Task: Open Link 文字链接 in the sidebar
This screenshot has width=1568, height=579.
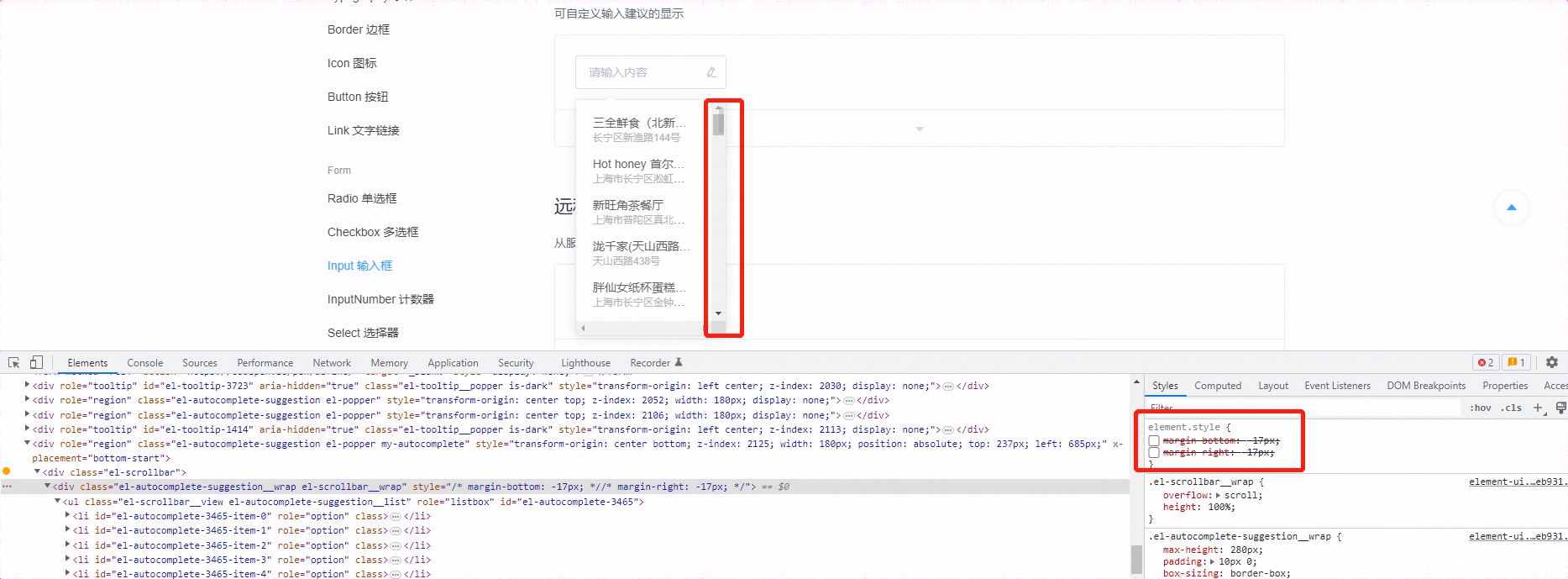Action: click(364, 130)
